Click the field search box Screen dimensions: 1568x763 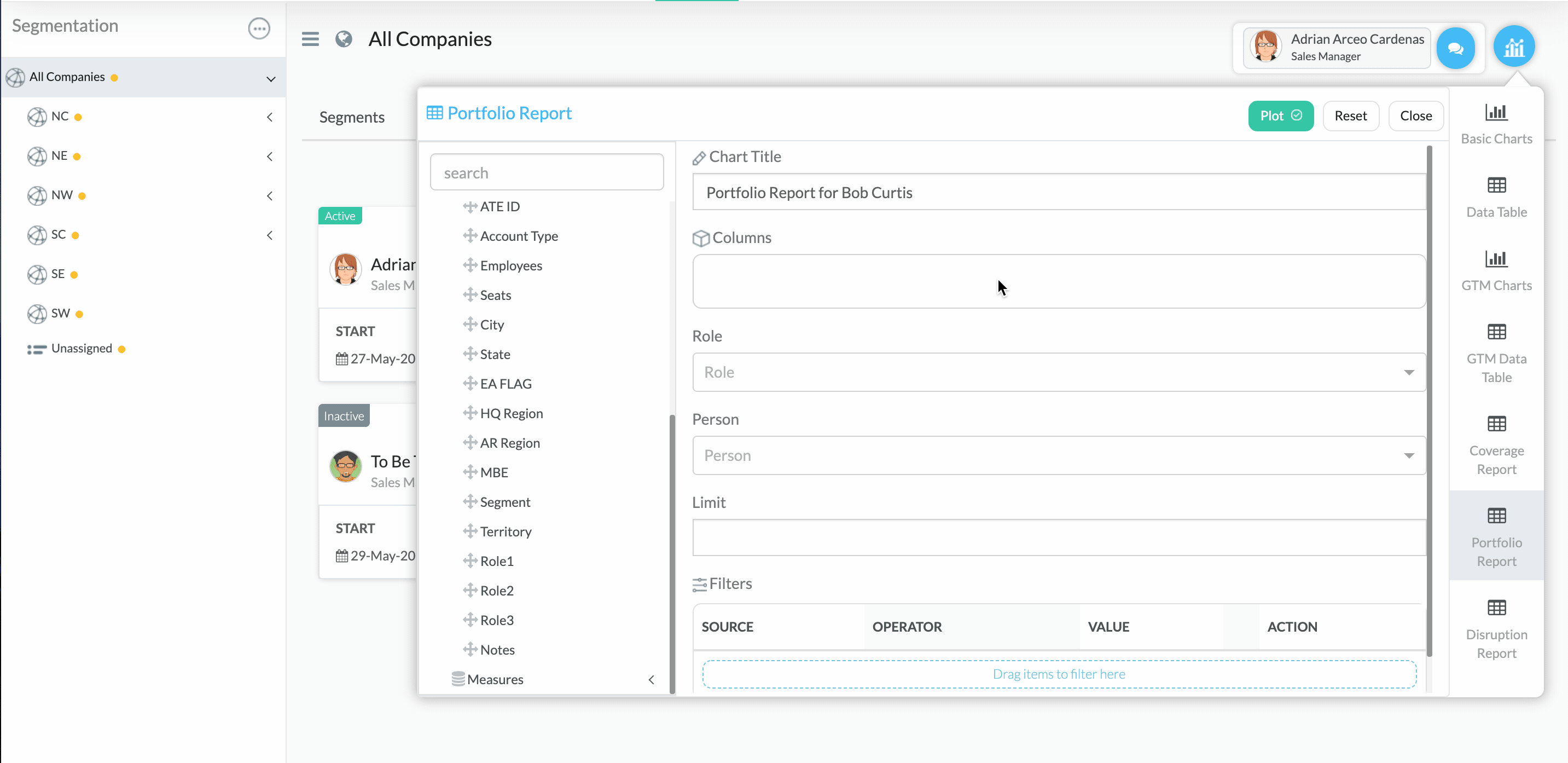coord(546,173)
